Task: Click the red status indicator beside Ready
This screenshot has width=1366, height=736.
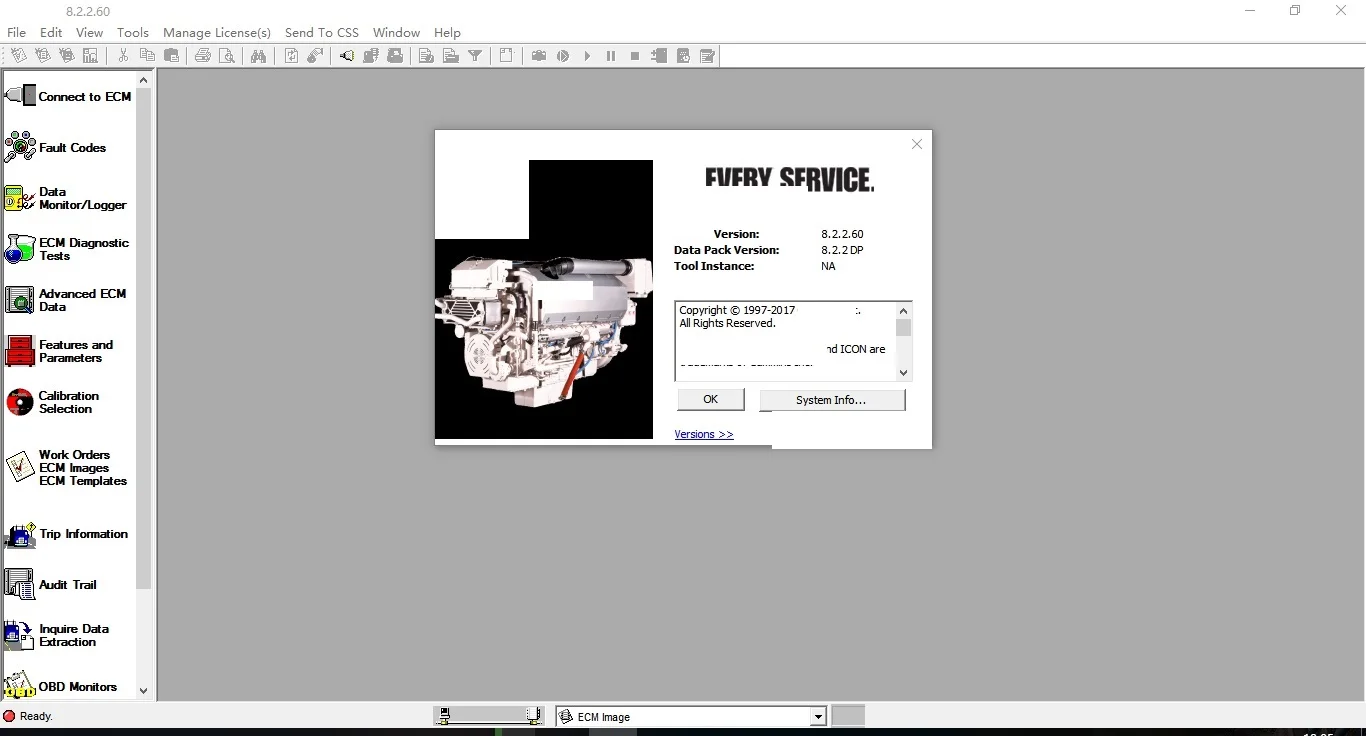Action: [10, 716]
